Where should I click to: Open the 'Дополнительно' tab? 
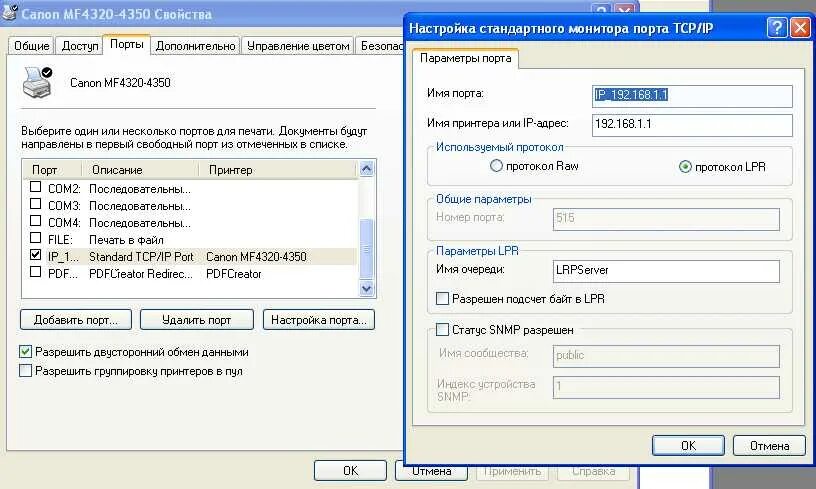[195, 46]
